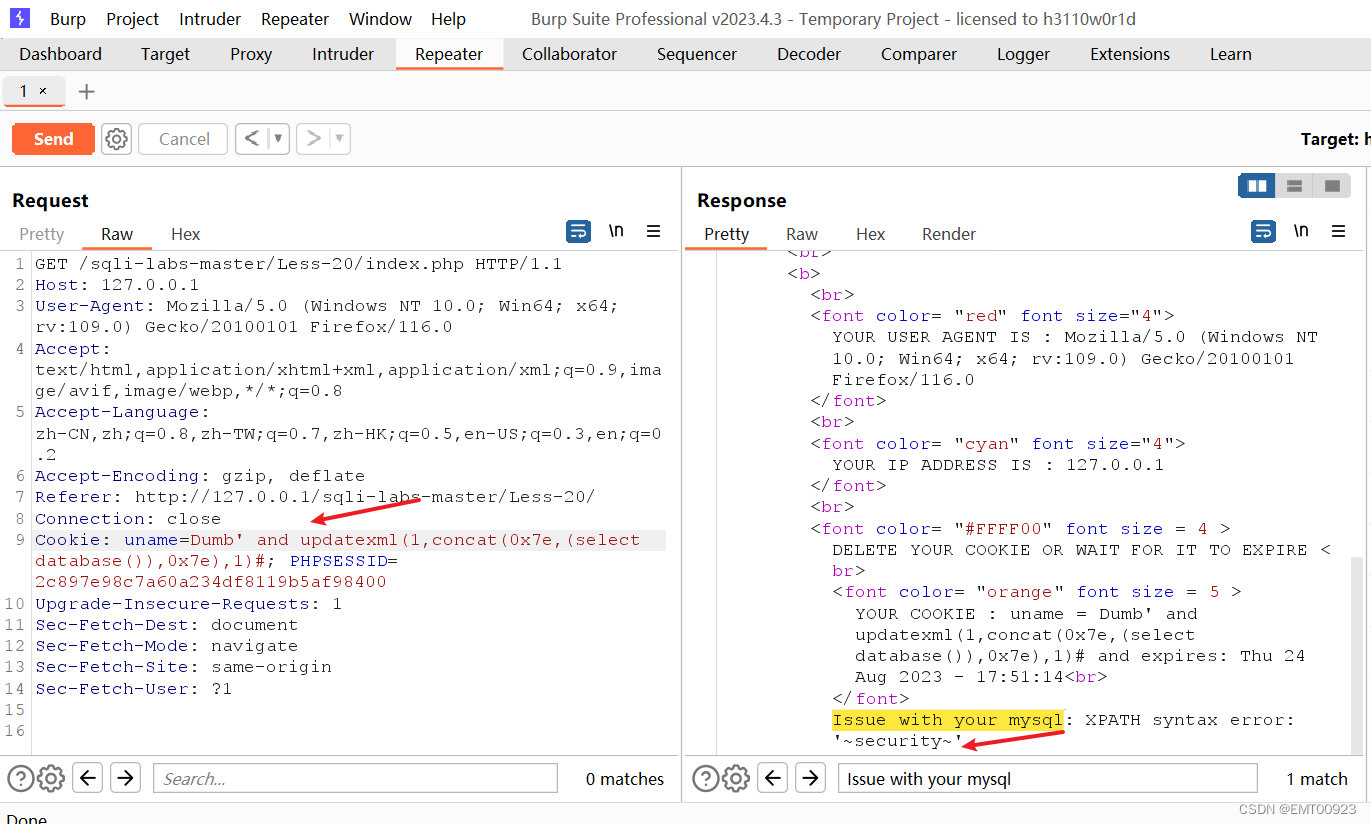Click the Referer header line in request
Screen dimensions: 1371x824
(315, 497)
